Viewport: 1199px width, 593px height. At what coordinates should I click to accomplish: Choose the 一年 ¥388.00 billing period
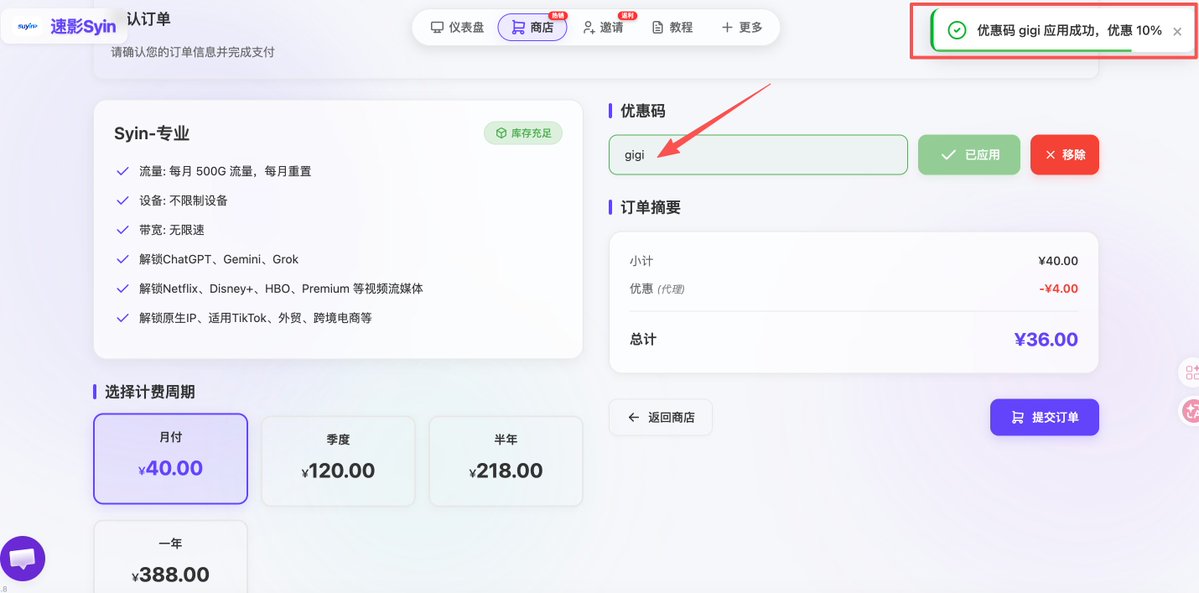click(171, 557)
